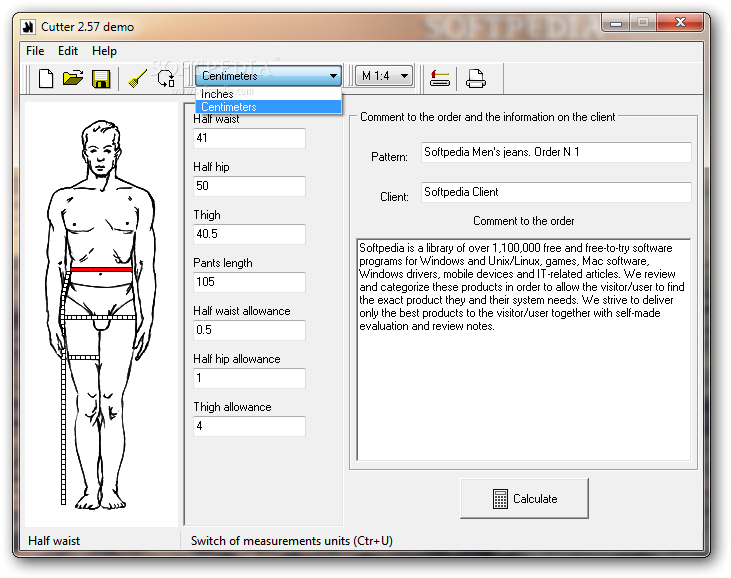Viewport: 731px width, 578px height.
Task: Click the Half waist allowance field
Action: 249,330
